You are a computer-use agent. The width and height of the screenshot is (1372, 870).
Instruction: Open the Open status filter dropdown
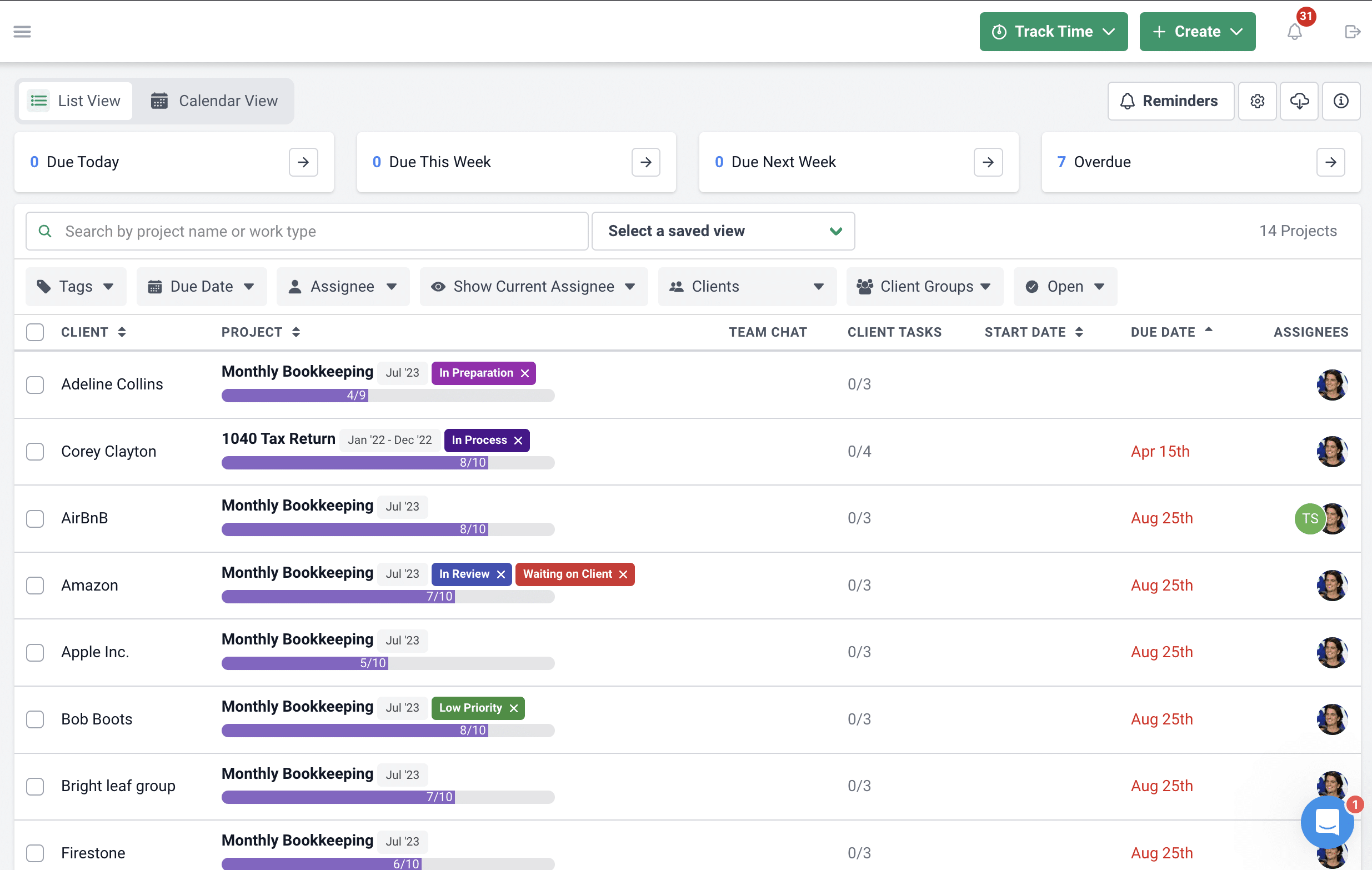pos(1065,287)
